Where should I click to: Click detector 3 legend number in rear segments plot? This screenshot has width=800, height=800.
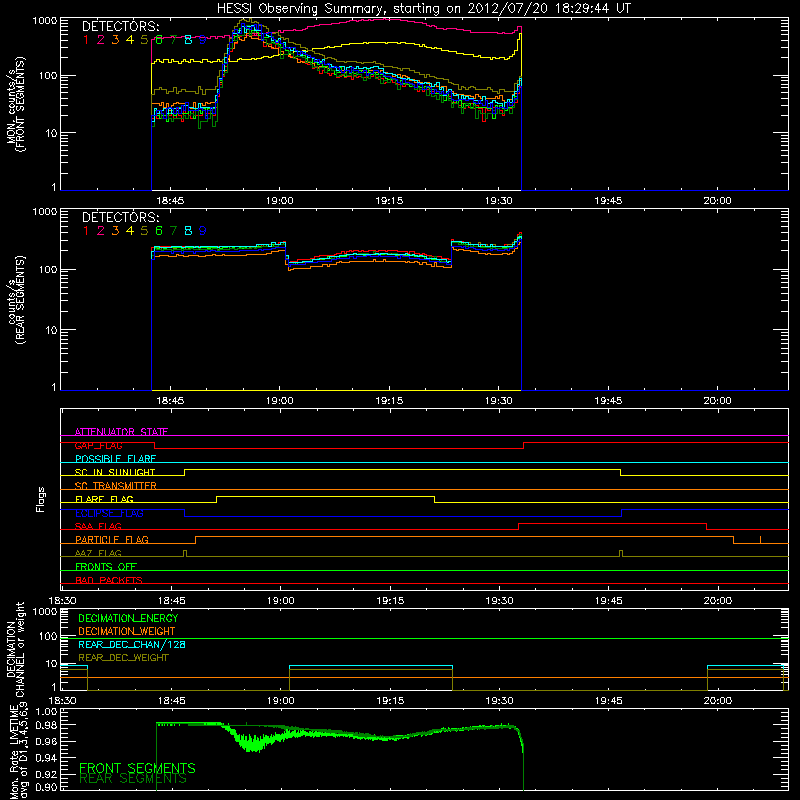(115, 231)
